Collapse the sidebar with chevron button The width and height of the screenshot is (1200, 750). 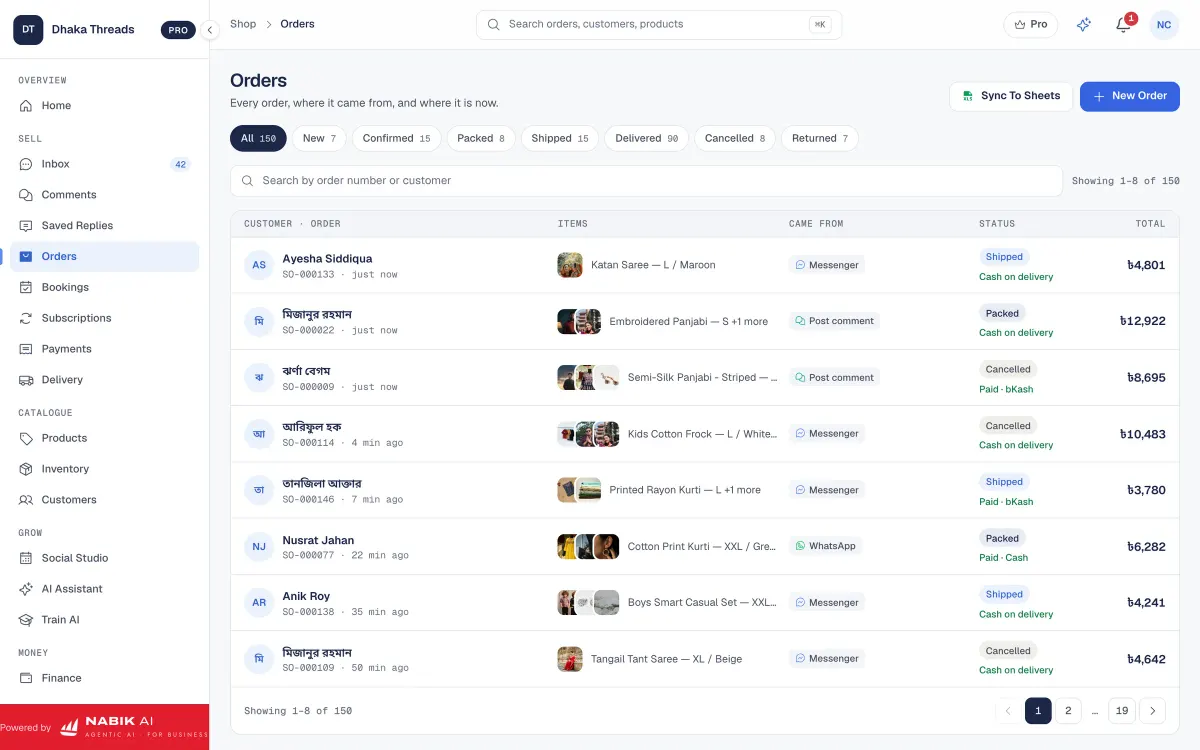coord(210,30)
